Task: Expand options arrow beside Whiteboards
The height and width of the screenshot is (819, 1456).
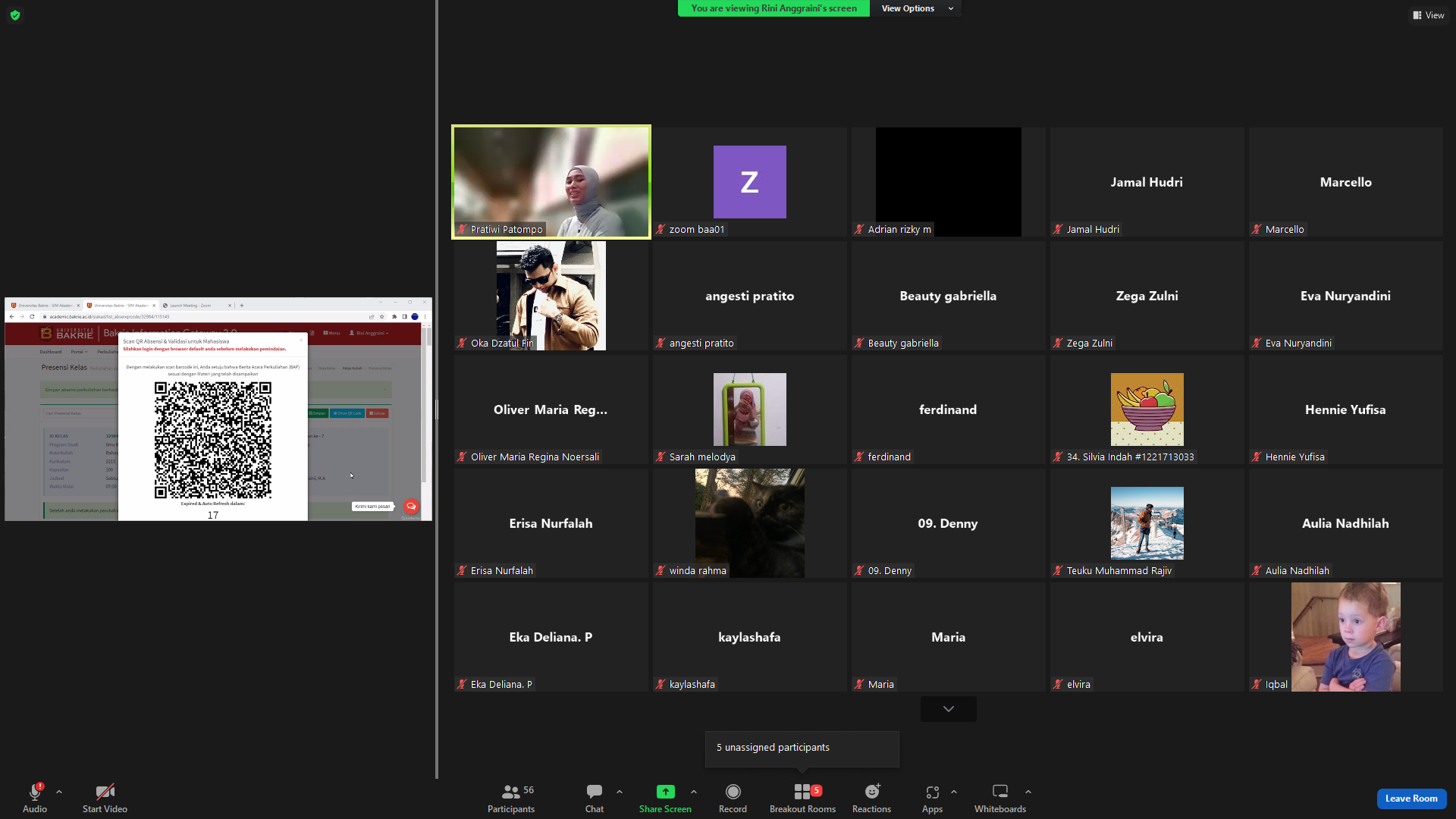Action: click(x=1028, y=792)
